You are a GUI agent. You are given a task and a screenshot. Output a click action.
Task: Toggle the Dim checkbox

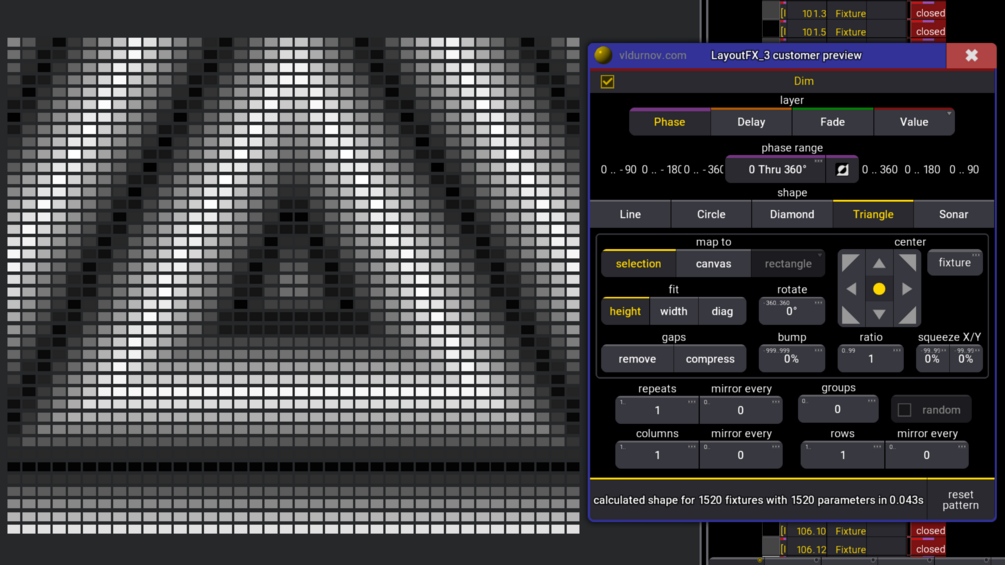coord(607,81)
